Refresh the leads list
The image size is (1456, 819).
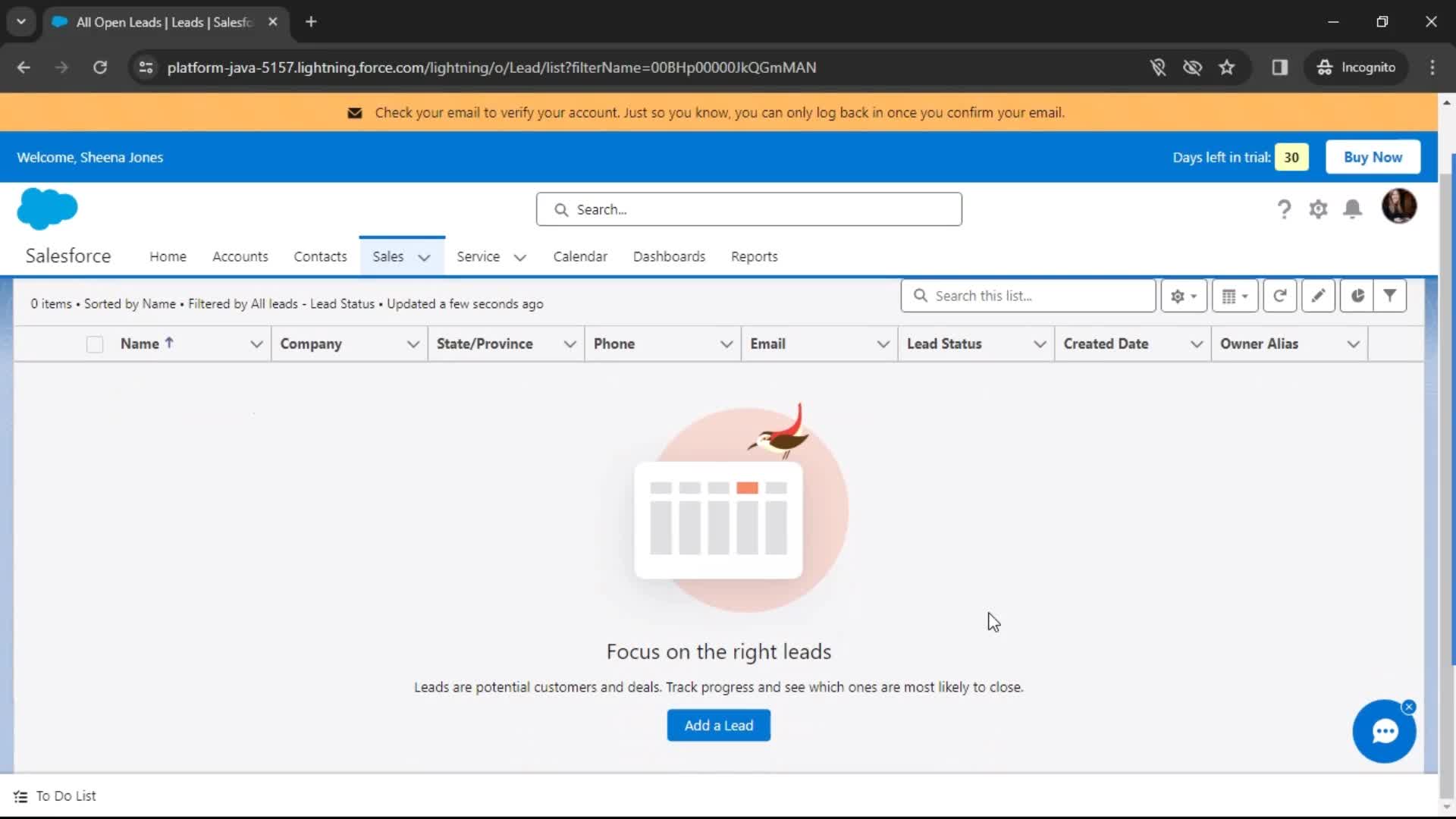(1279, 296)
